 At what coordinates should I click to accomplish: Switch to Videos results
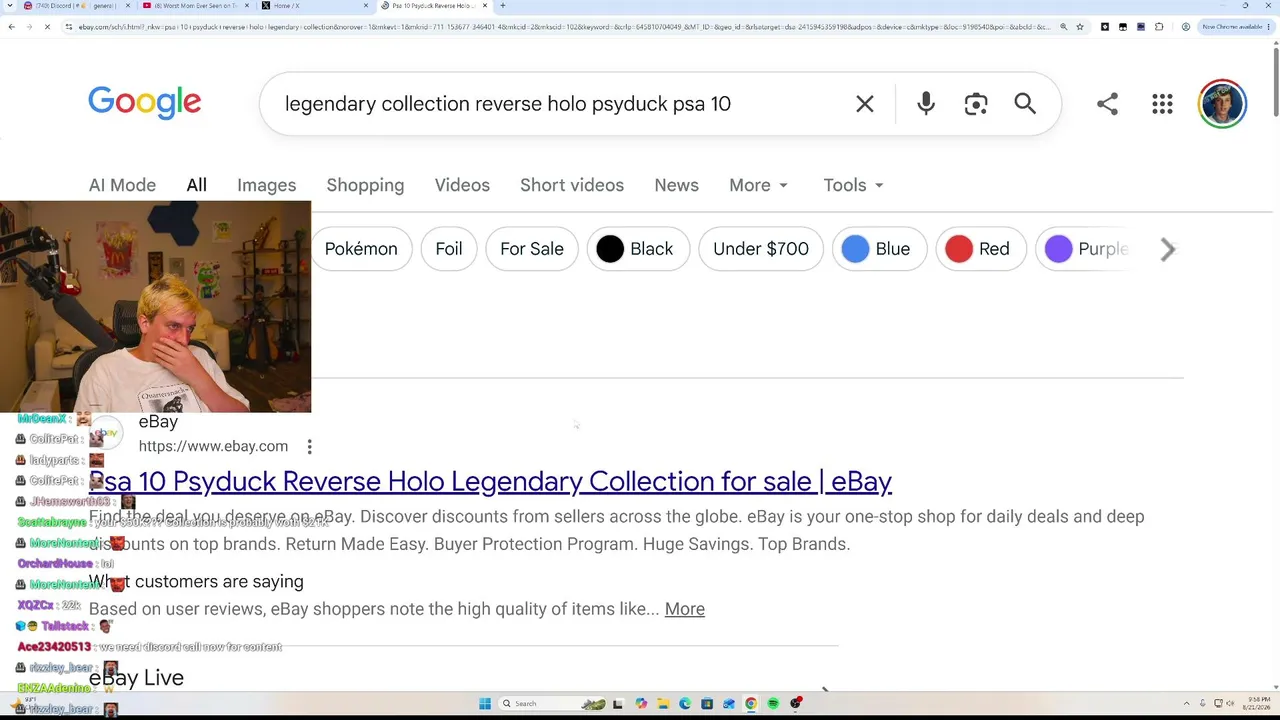462,185
